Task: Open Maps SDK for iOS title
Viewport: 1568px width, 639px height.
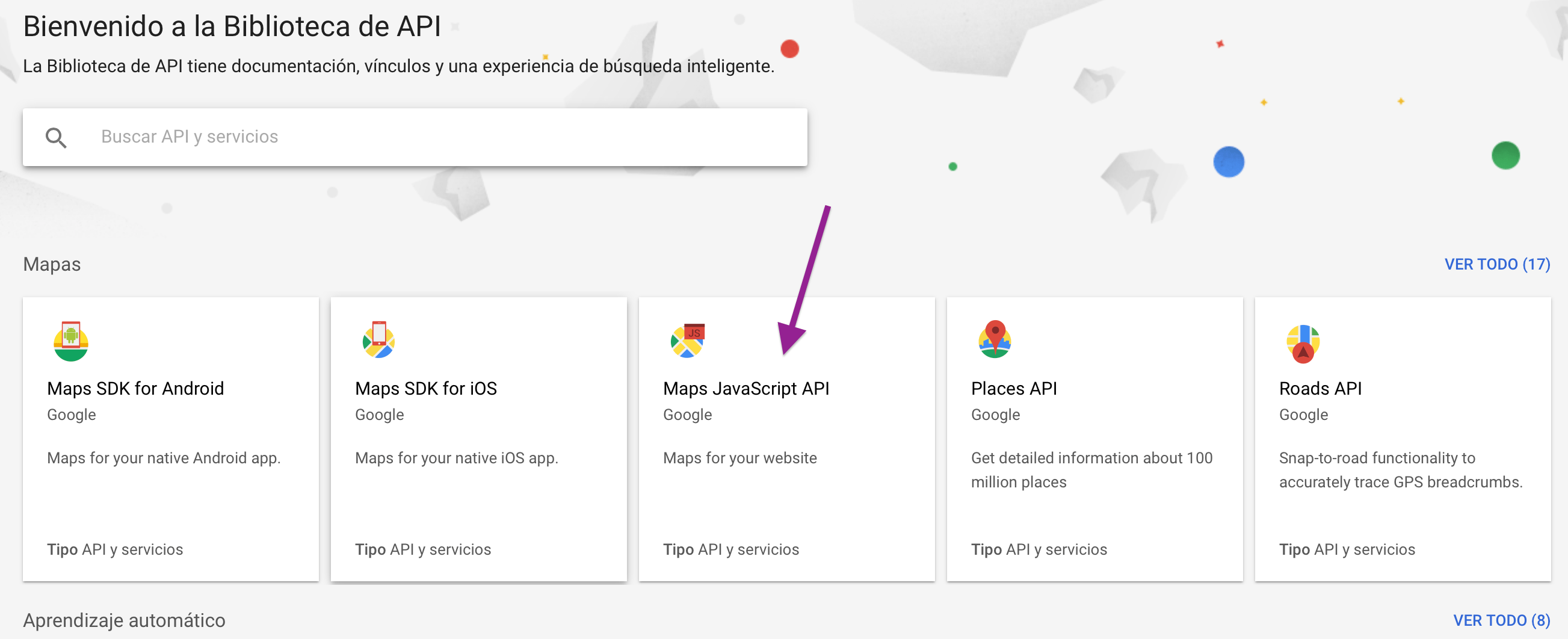Action: coord(426,388)
